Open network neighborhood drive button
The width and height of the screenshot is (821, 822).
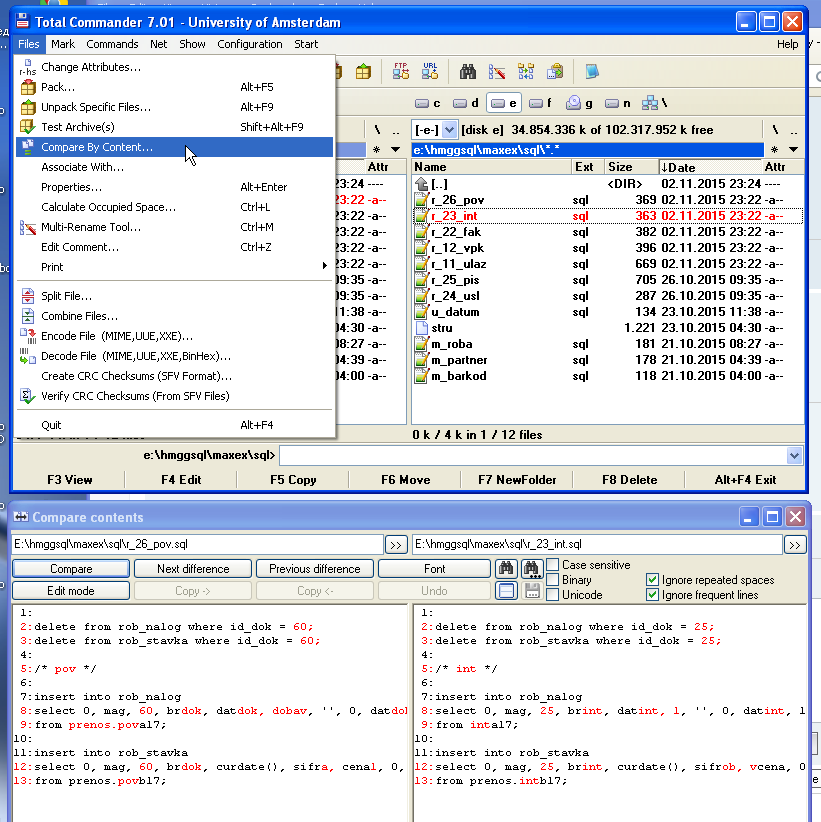coord(655,103)
